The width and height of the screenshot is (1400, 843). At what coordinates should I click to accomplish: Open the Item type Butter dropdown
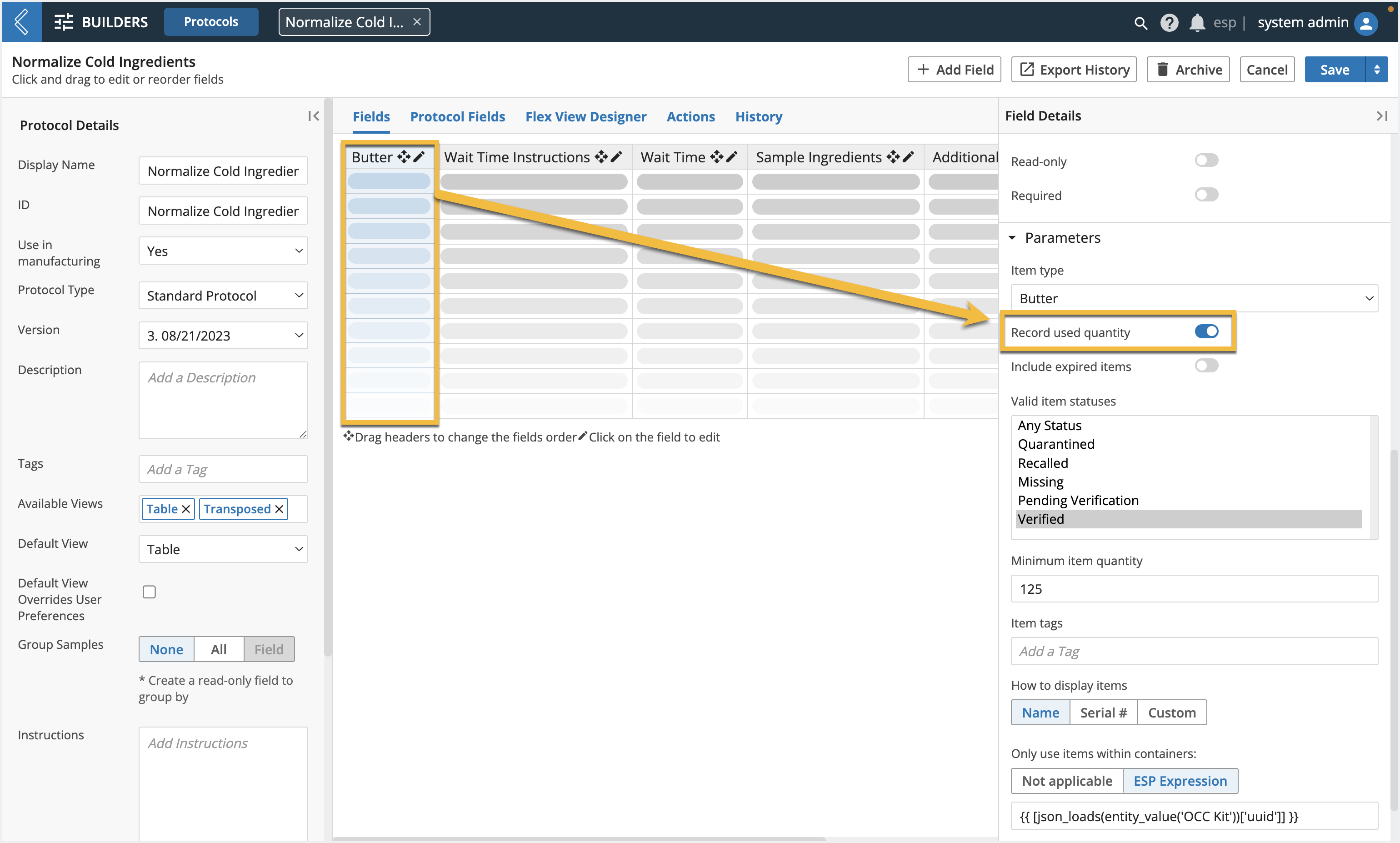click(x=1195, y=298)
